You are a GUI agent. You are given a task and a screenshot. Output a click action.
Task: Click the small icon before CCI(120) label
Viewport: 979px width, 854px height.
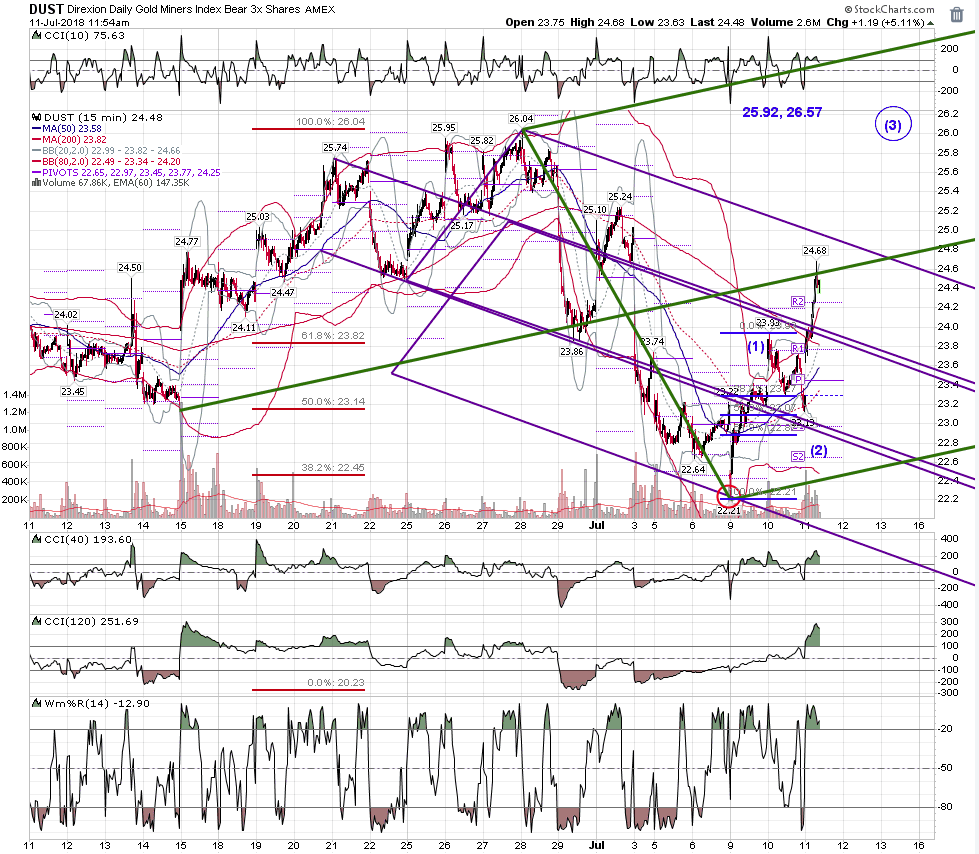(x=36, y=622)
